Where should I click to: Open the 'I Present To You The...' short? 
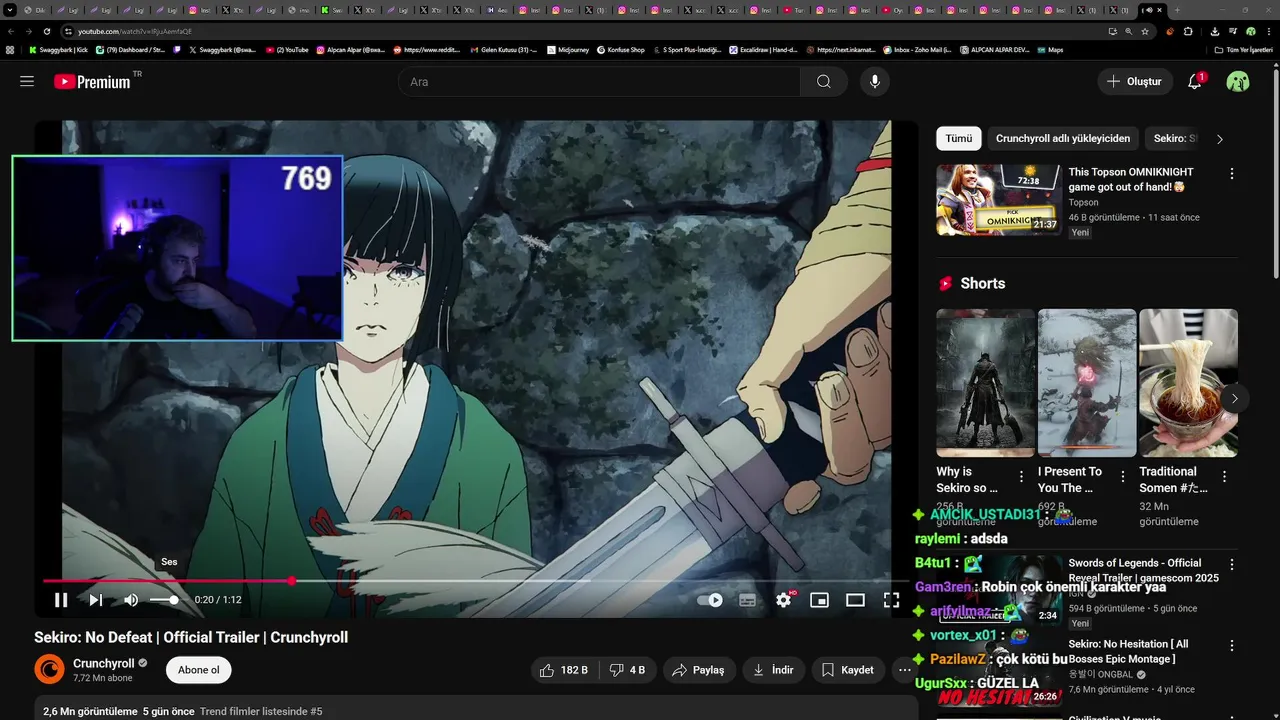(1087, 383)
